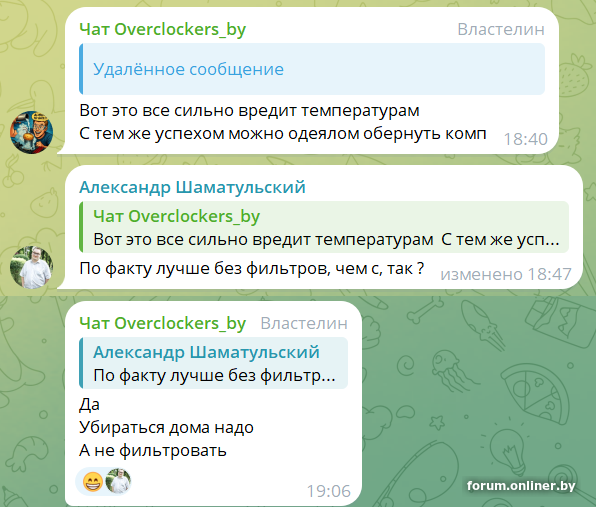
Task: Click message text 'Убираться дома надо'
Action: pyautogui.click(x=166, y=428)
